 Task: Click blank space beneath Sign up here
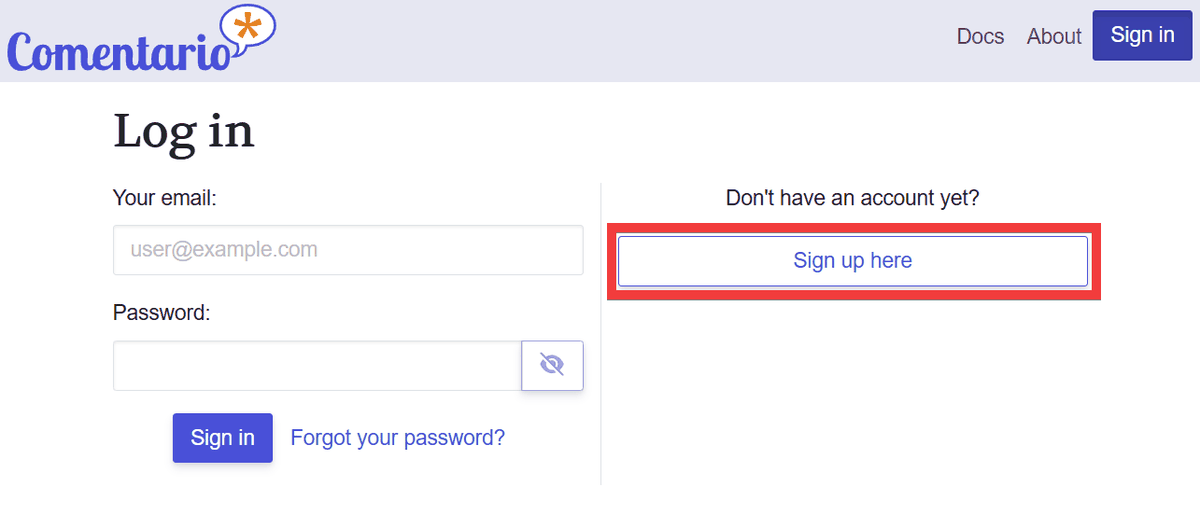point(852,390)
